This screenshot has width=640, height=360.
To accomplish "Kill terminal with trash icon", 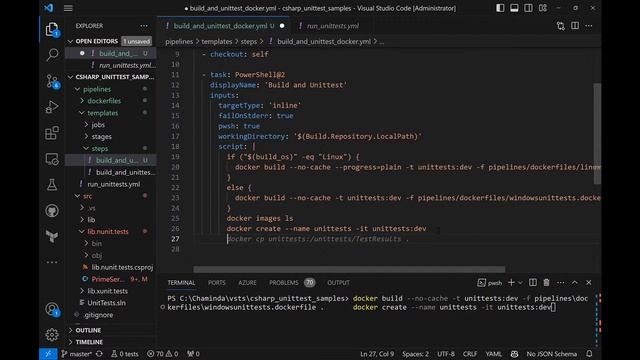I will coord(547,282).
